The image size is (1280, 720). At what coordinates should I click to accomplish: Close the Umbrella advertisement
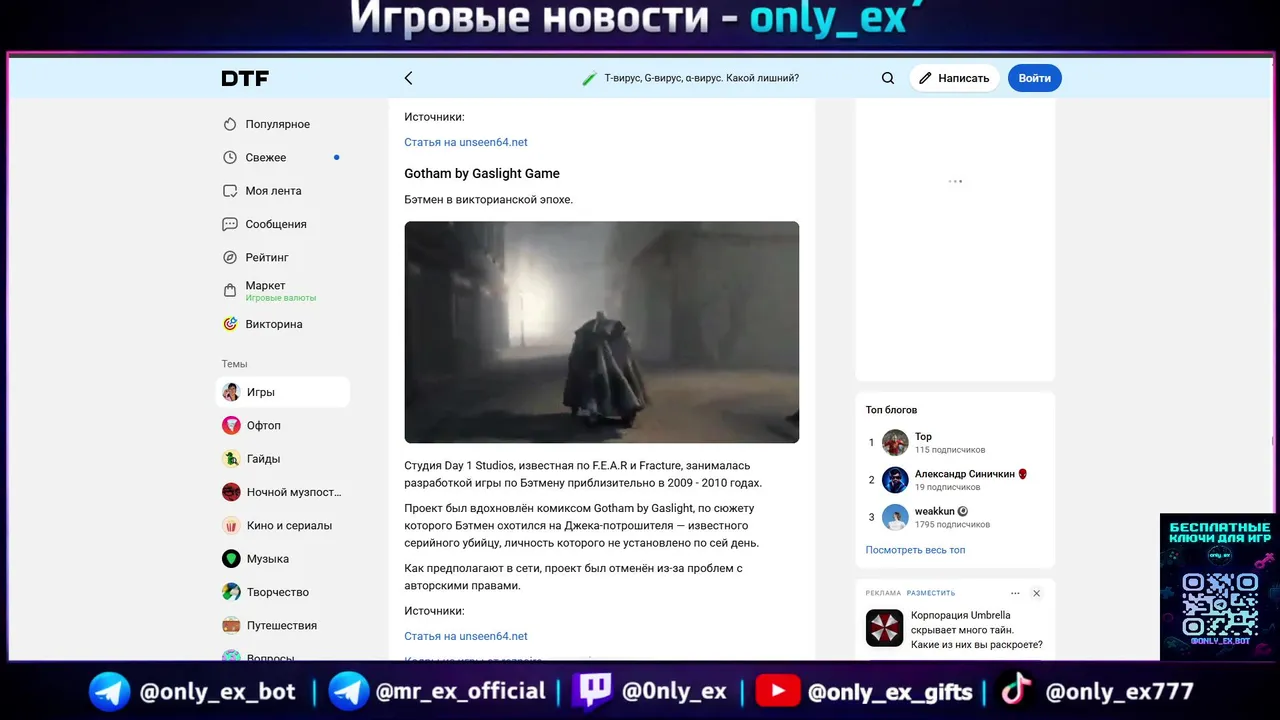pos(1036,593)
